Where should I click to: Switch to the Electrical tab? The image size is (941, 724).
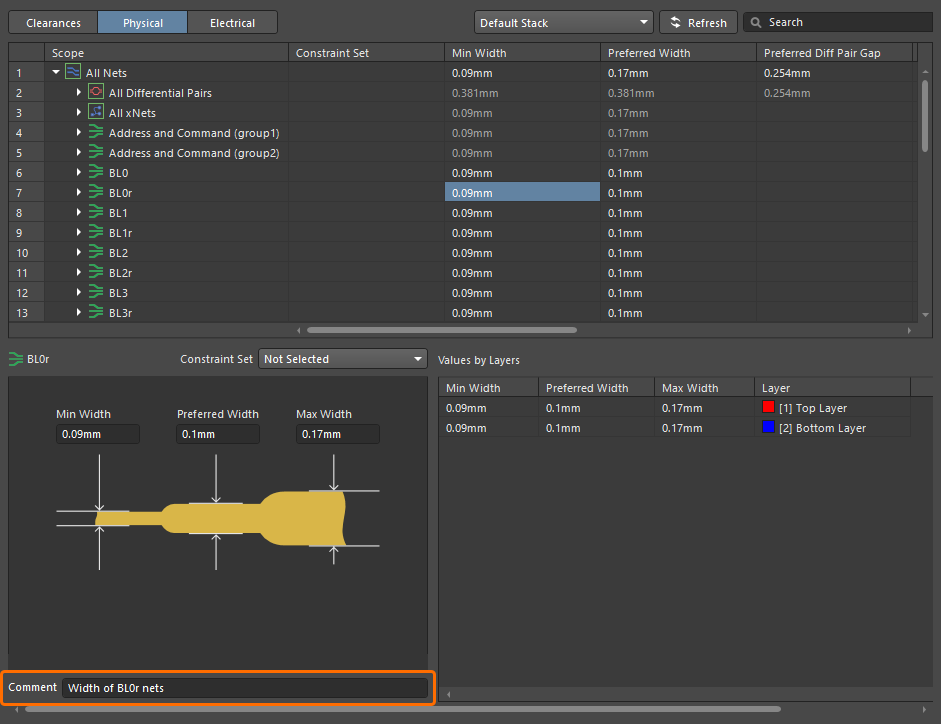point(232,22)
